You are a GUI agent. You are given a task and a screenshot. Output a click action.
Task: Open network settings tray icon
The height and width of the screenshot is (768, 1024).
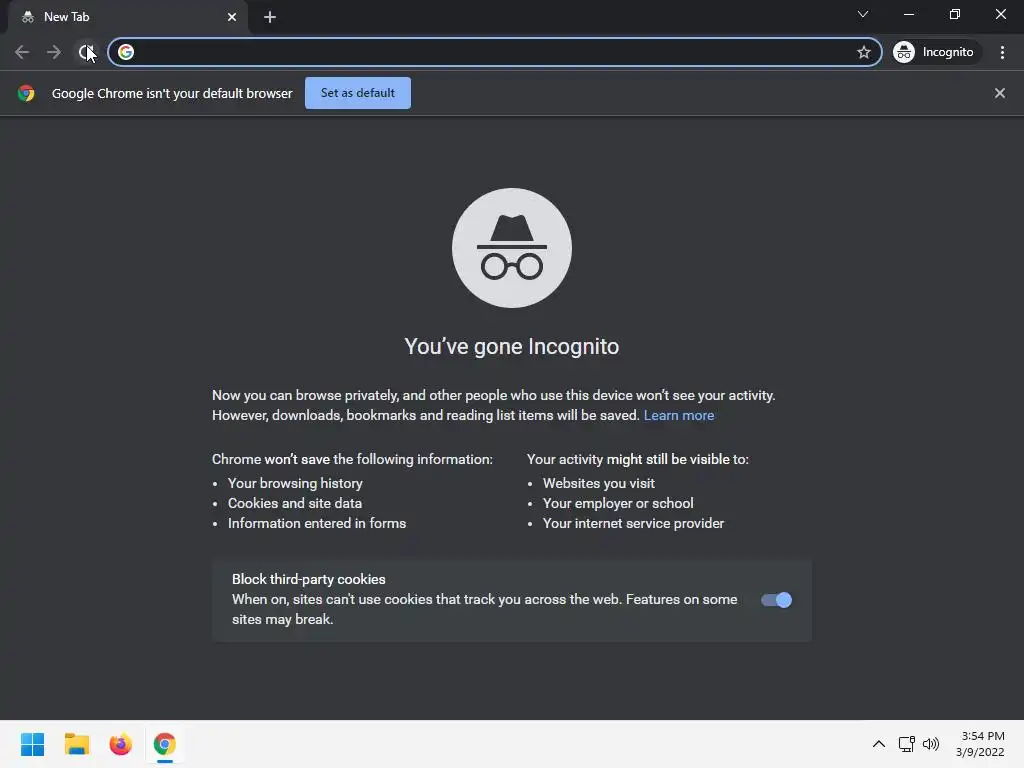[x=906, y=744]
